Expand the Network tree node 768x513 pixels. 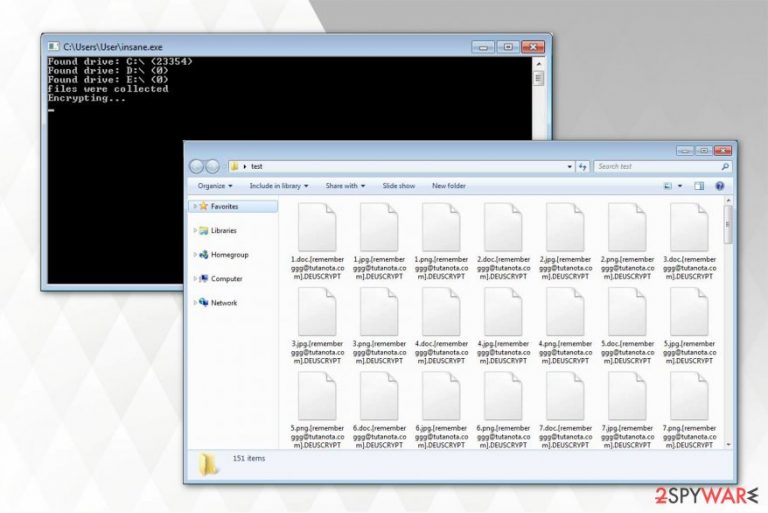(x=195, y=302)
